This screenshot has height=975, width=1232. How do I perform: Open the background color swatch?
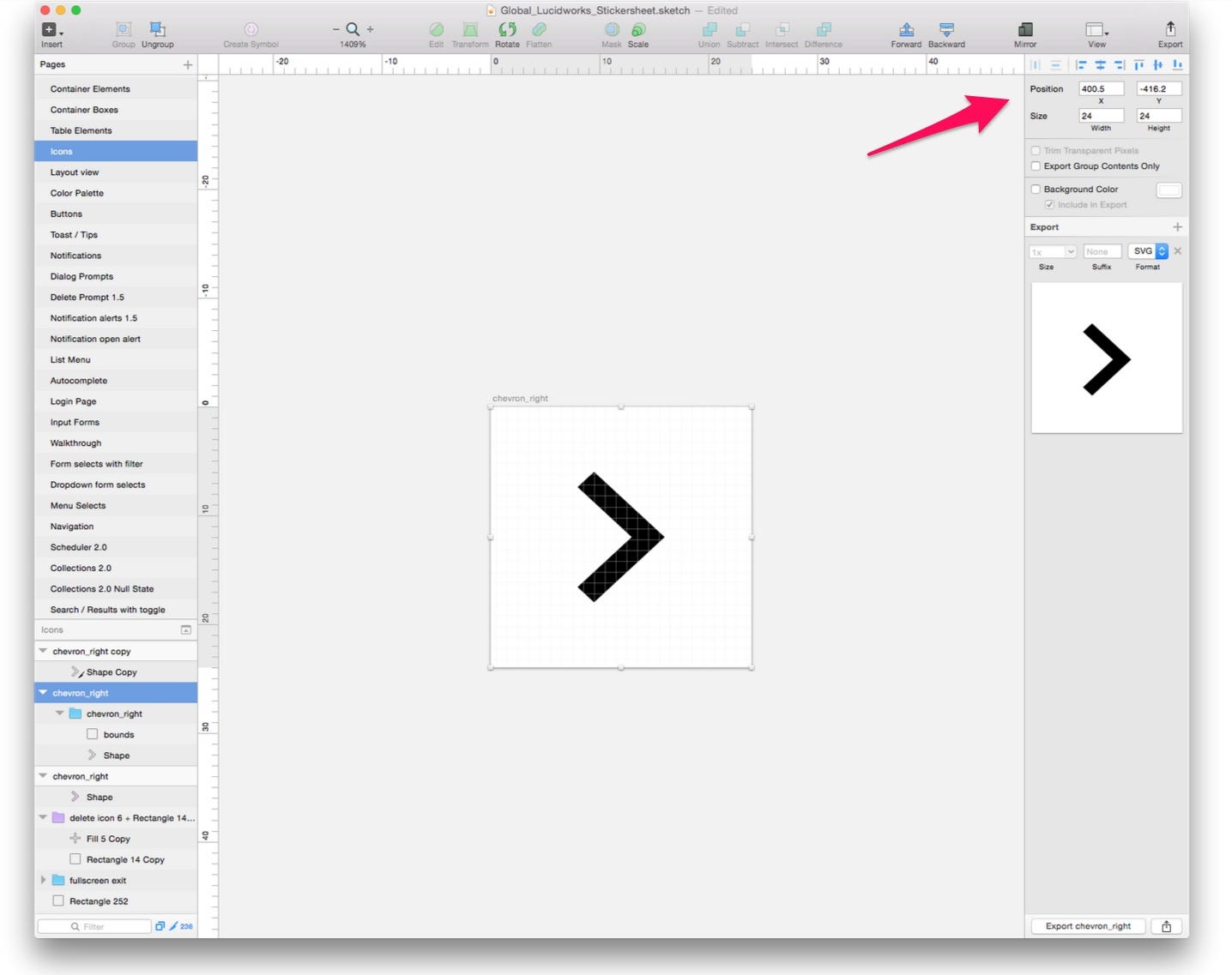pos(1169,190)
